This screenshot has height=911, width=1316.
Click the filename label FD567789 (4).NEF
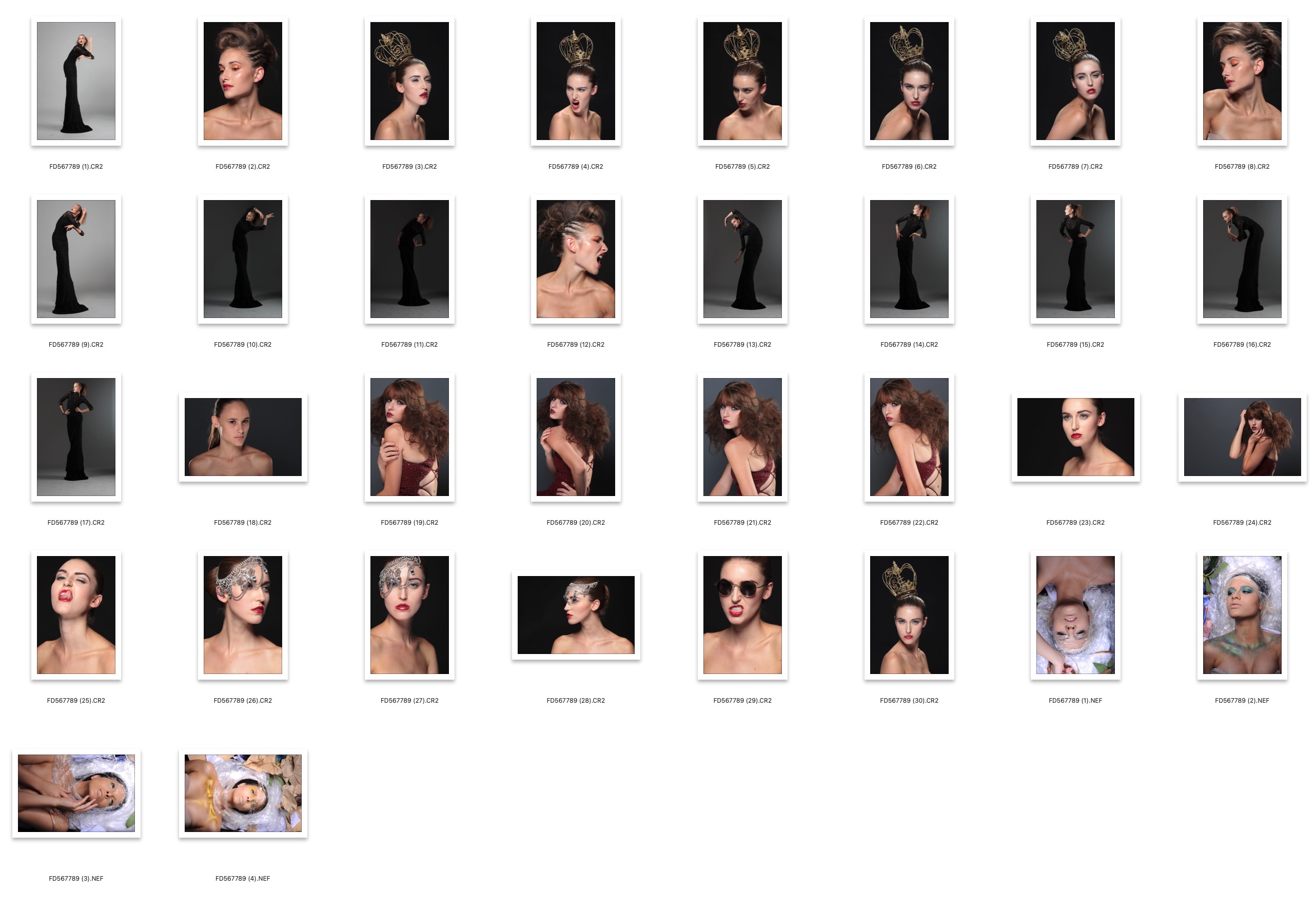[x=243, y=879]
